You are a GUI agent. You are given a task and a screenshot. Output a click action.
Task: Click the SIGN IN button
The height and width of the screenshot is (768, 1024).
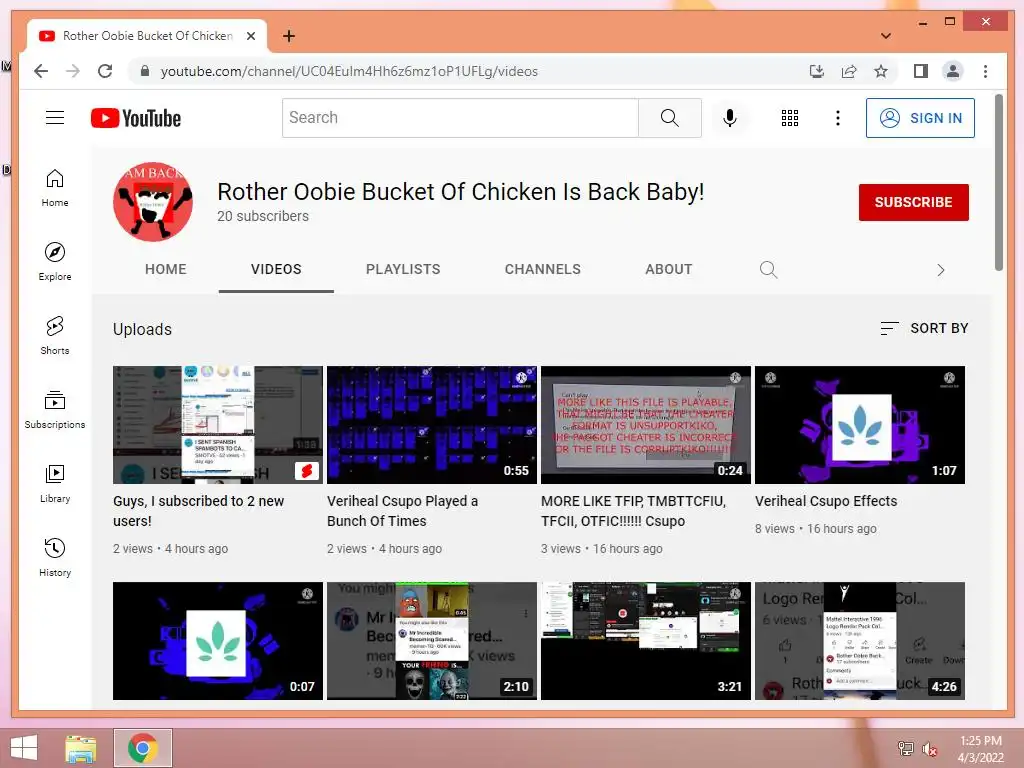tap(920, 118)
